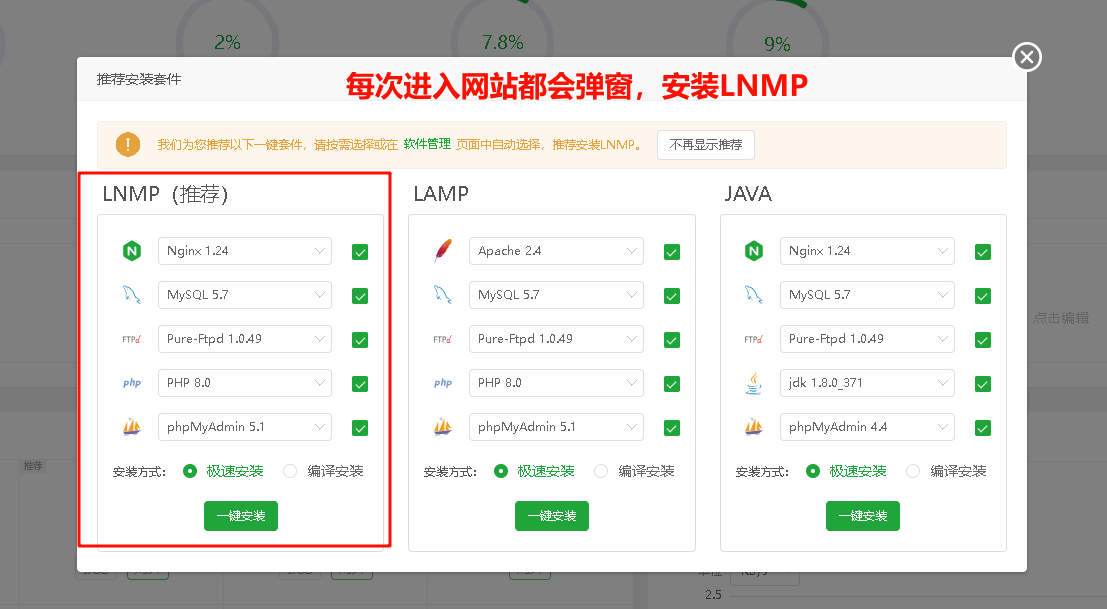This screenshot has width=1107, height=609.
Task: Click the MySQL dolphin icon in LAMP column
Action: coord(443,295)
